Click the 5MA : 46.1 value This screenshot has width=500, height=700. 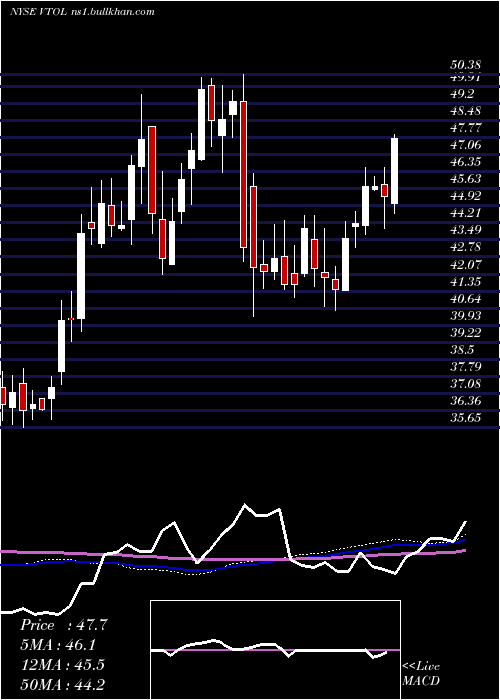pos(58,645)
